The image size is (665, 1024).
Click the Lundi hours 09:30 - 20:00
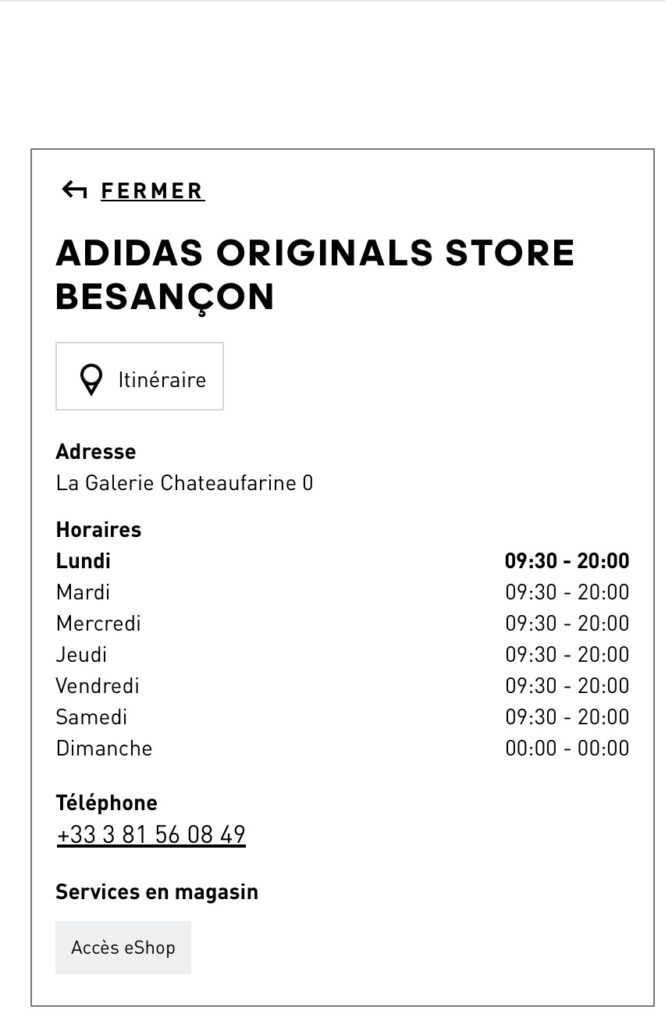pos(567,561)
